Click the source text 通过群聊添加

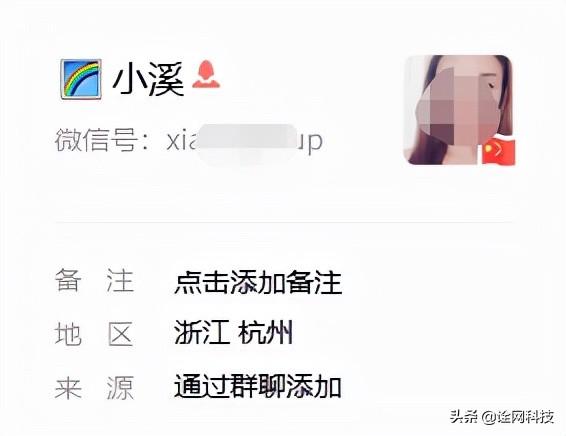[x=258, y=387]
